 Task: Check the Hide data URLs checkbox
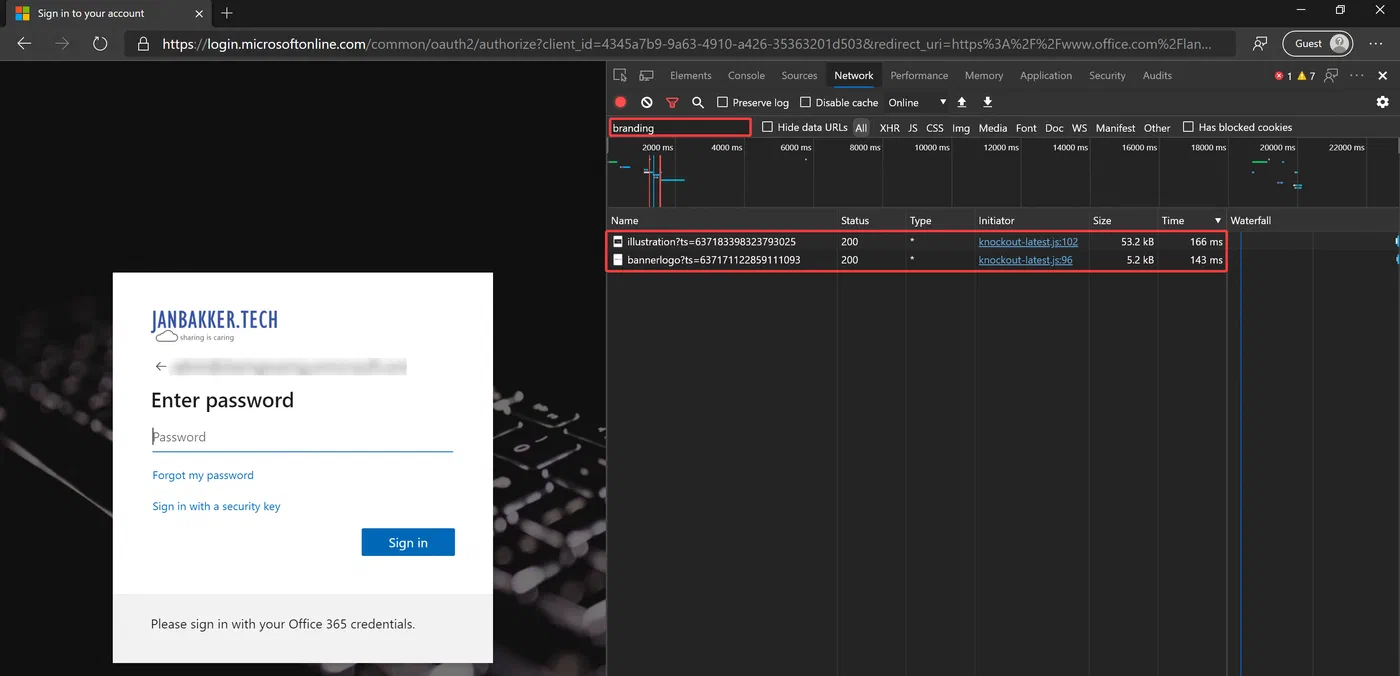coord(767,127)
